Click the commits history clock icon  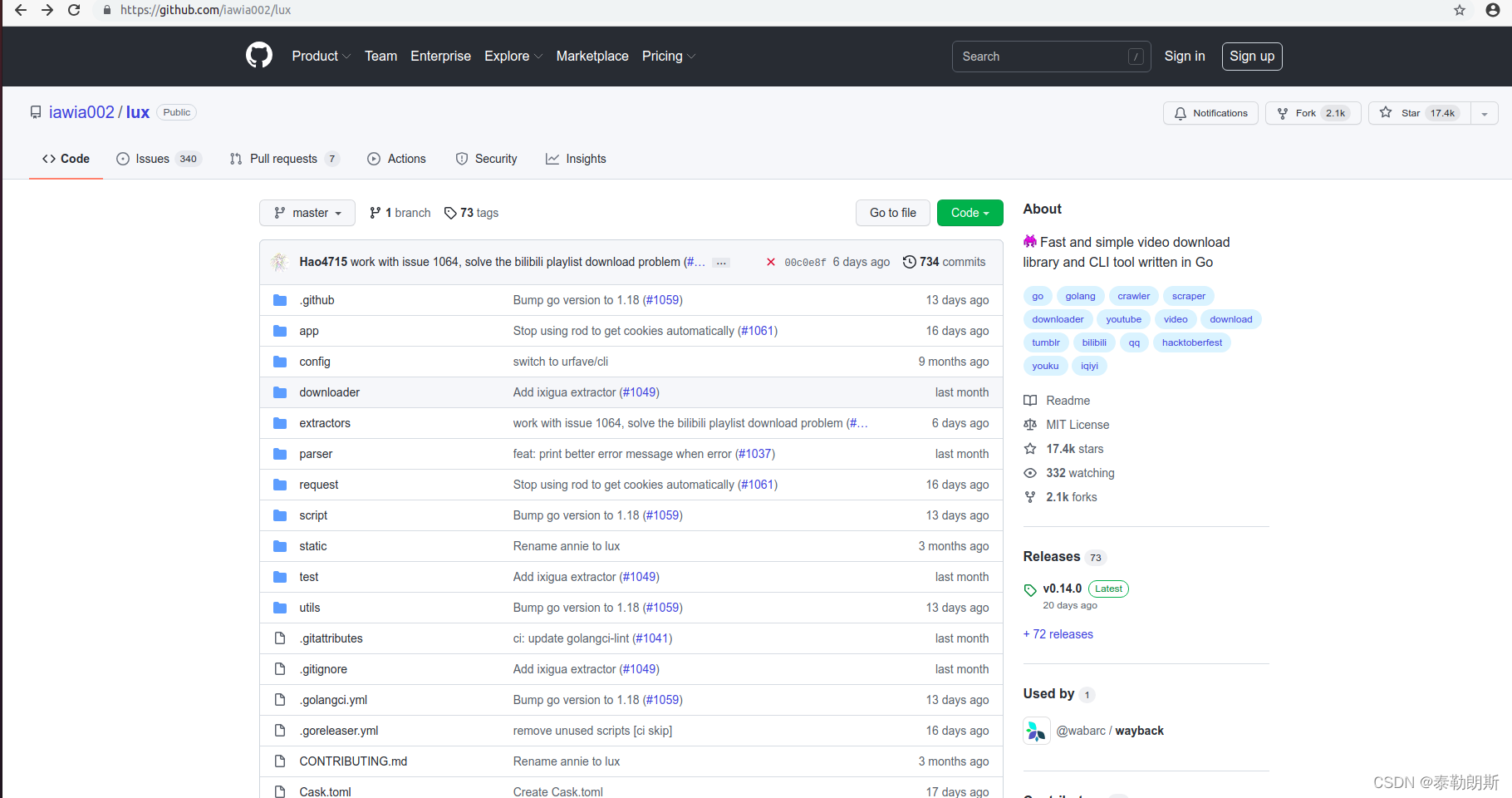(910, 262)
